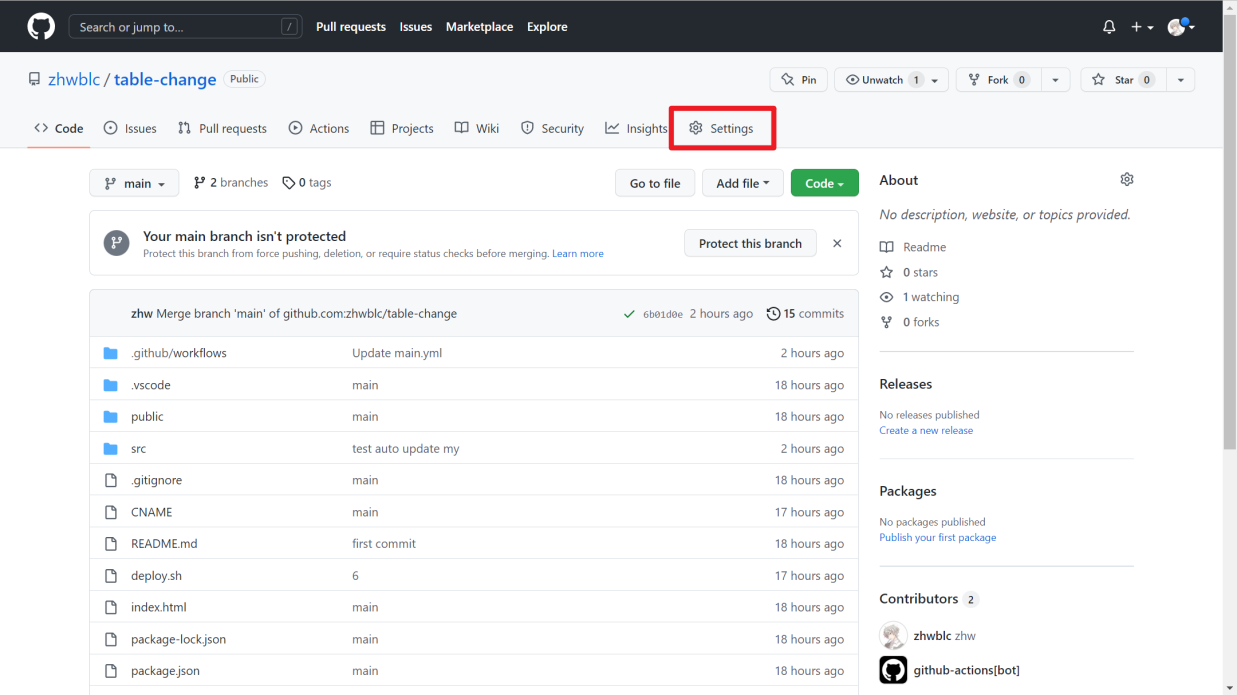
Task: Click the repository book icon beside zhwblc
Action: (35, 80)
